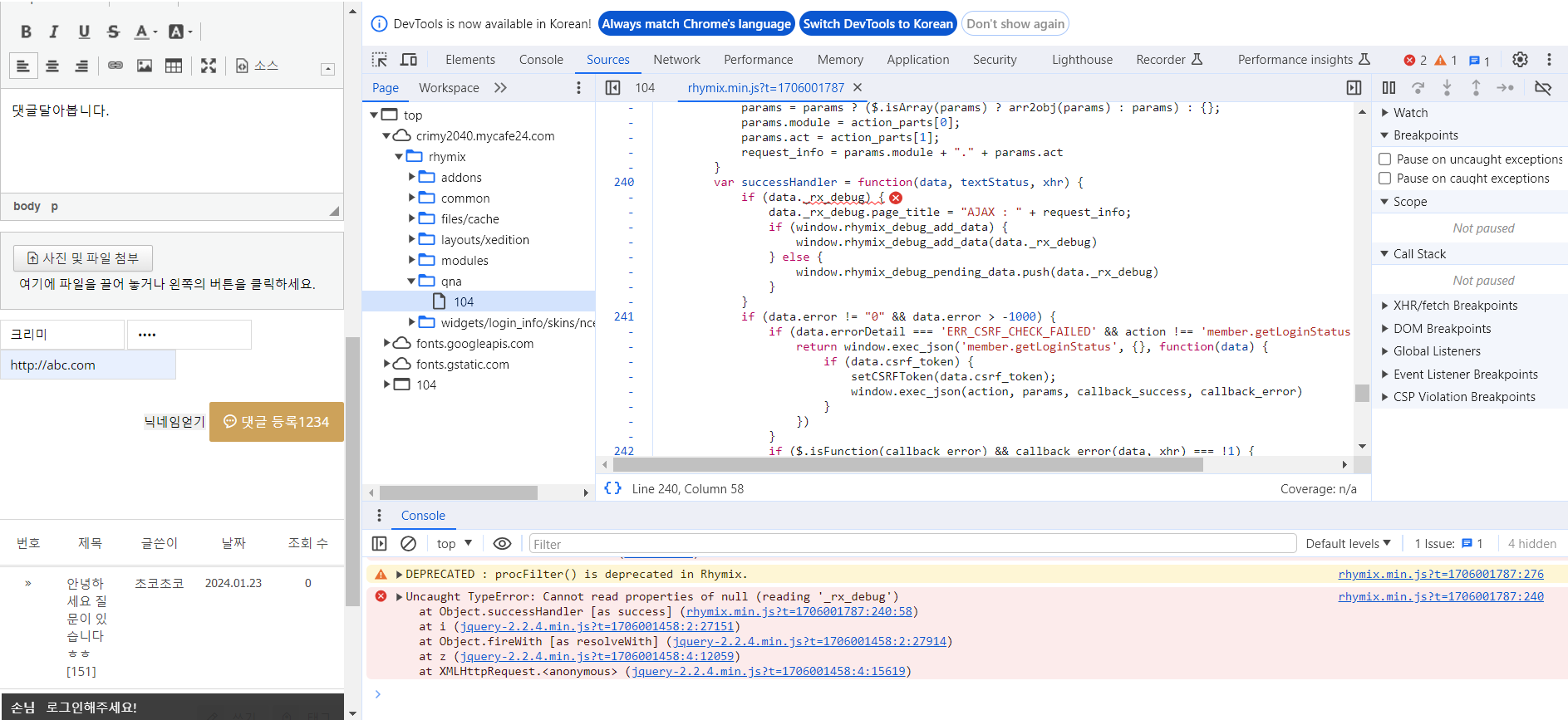Expand the modules folder
1568x720 pixels.
pyautogui.click(x=412, y=260)
